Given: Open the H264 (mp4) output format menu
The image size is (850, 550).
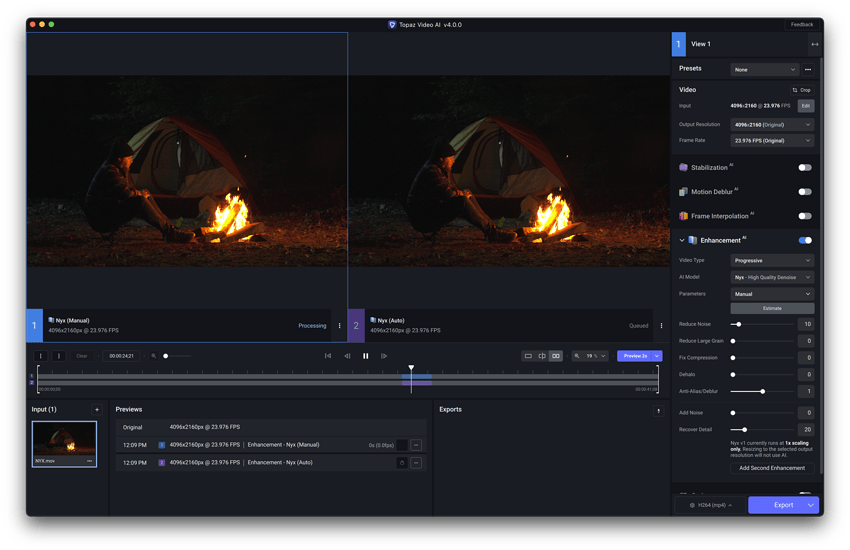Looking at the screenshot, I should point(710,505).
